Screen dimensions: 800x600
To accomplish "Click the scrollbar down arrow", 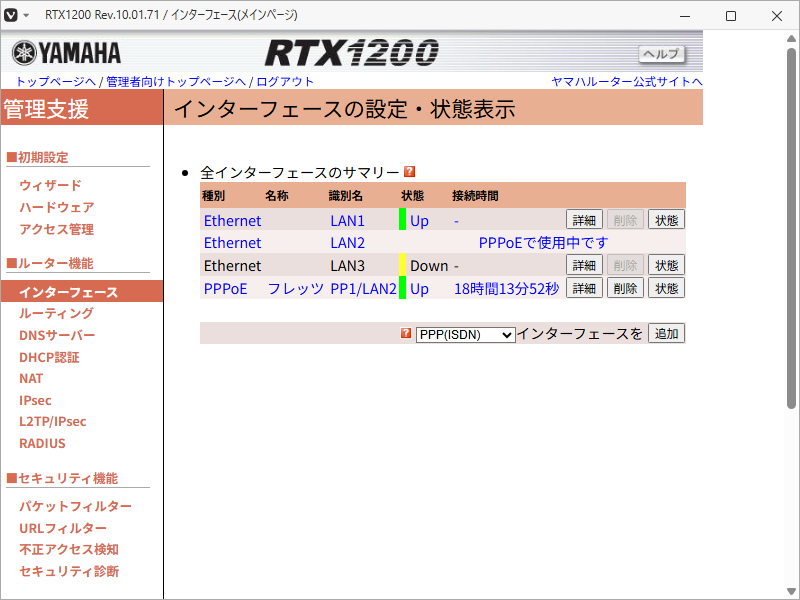I will click(x=791, y=592).
